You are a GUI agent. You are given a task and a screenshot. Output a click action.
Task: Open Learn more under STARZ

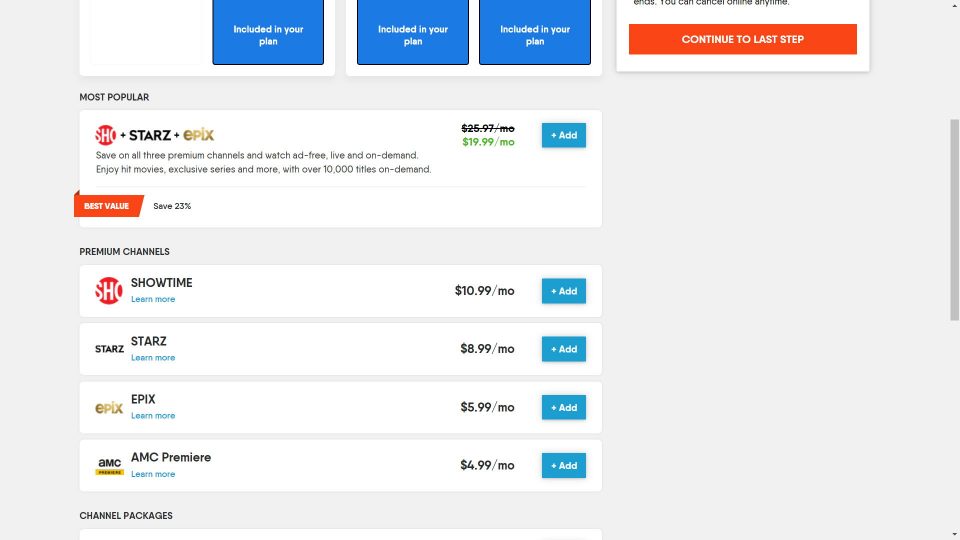(153, 358)
